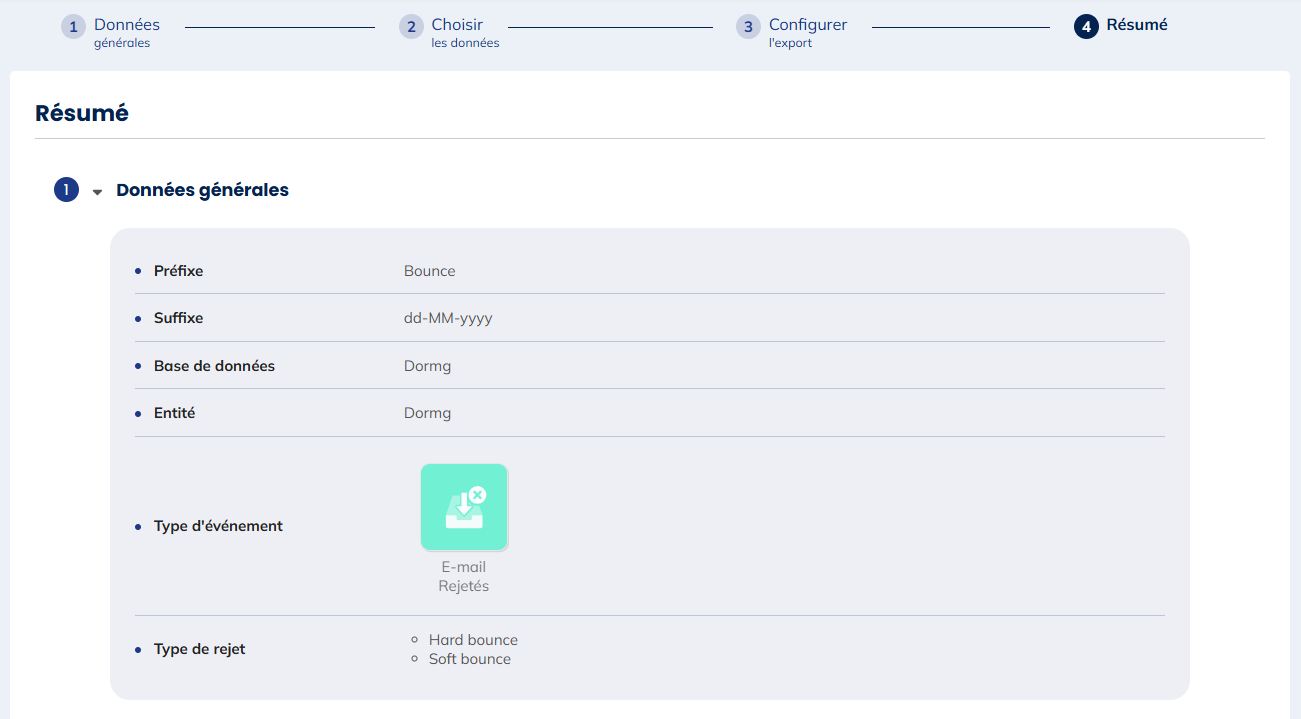Click the Soft bounce list entry
1301x719 pixels.
pos(469,659)
